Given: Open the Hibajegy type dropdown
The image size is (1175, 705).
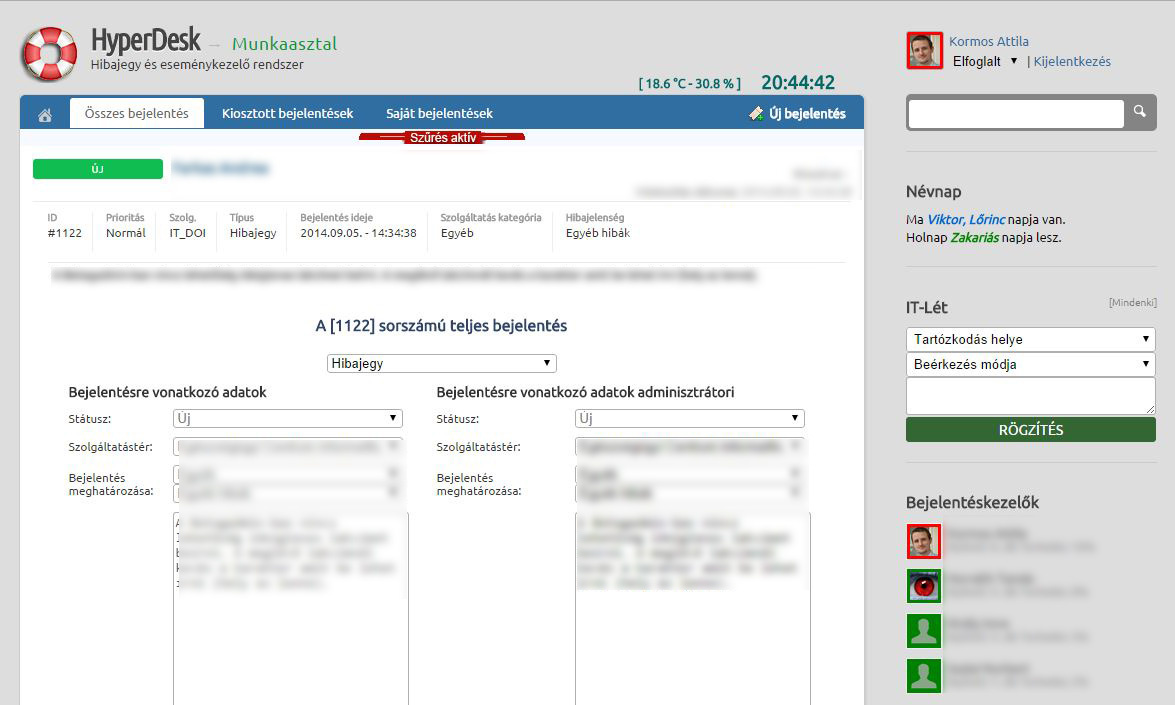Looking at the screenshot, I should pos(441,363).
